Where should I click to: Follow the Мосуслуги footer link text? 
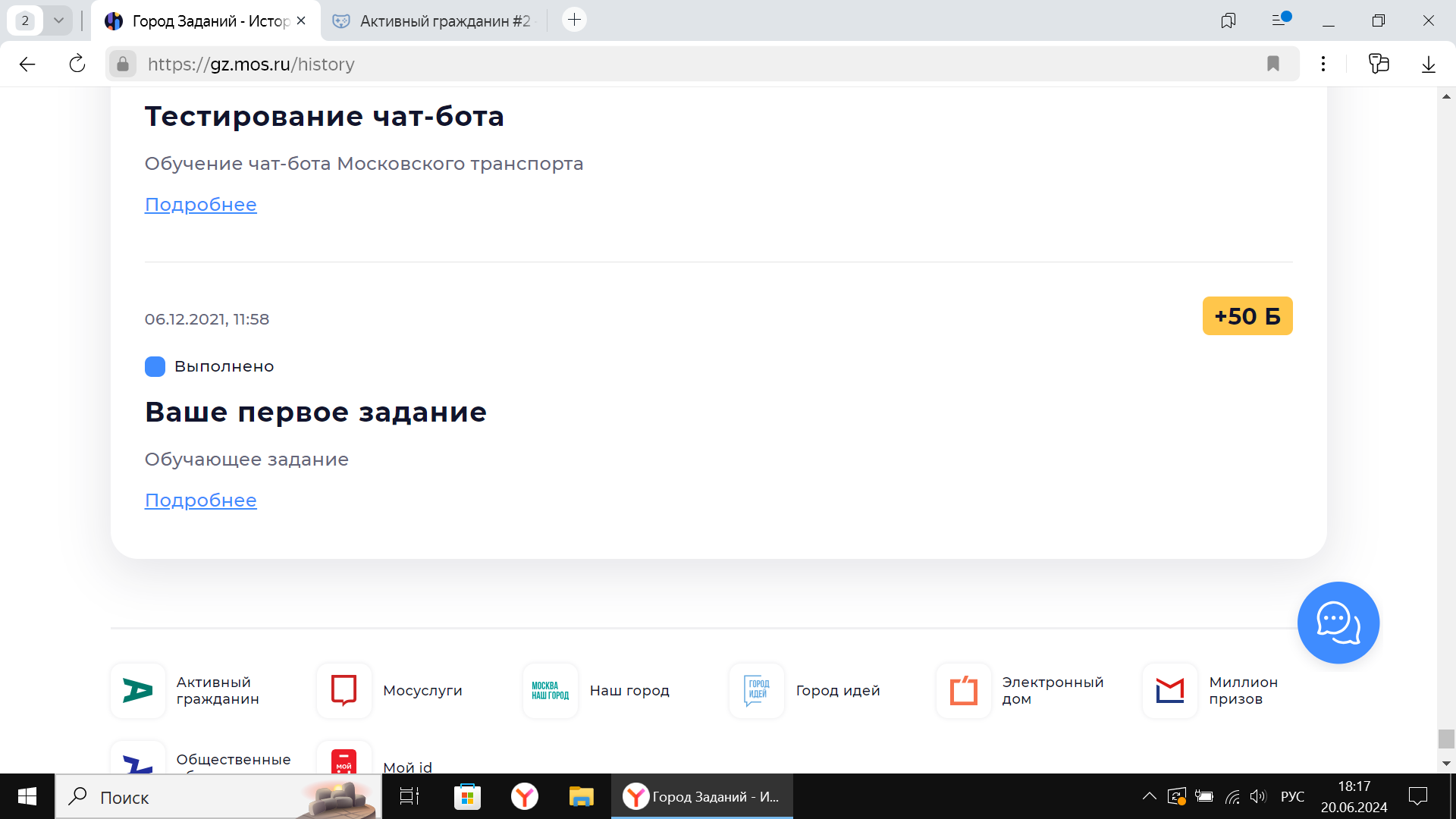click(x=422, y=691)
